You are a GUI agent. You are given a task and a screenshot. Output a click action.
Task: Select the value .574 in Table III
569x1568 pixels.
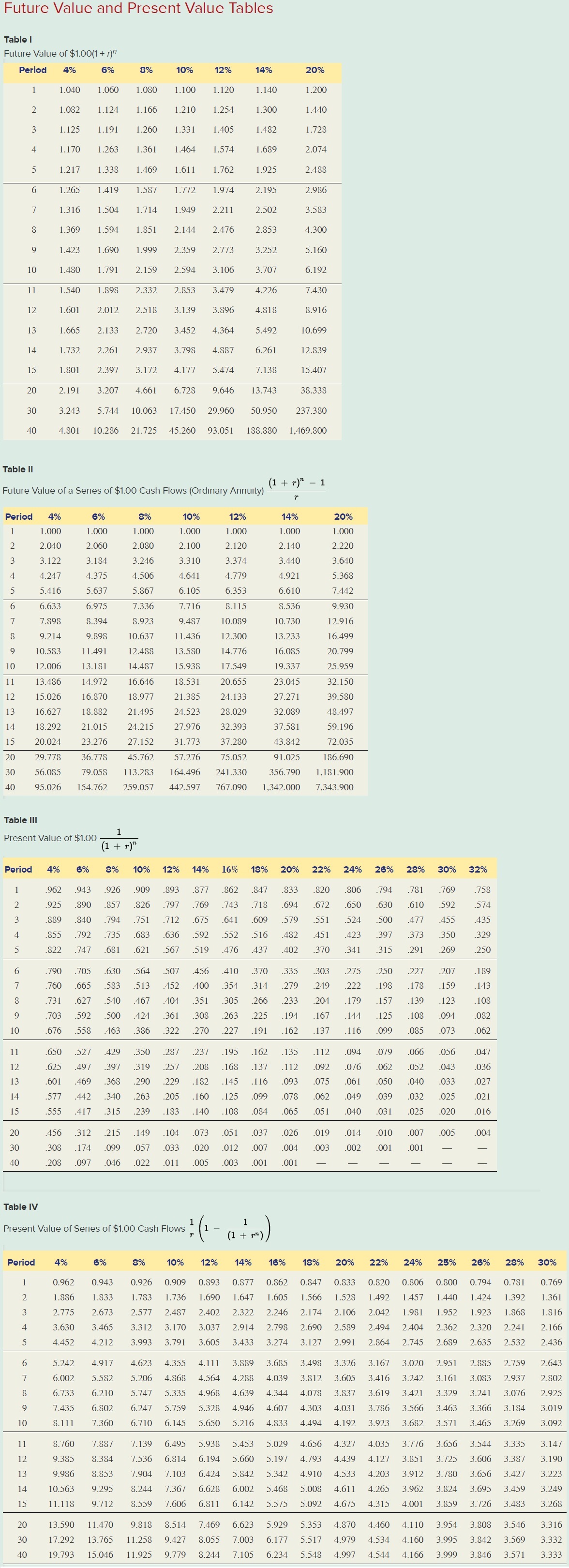pyautogui.click(x=482, y=905)
